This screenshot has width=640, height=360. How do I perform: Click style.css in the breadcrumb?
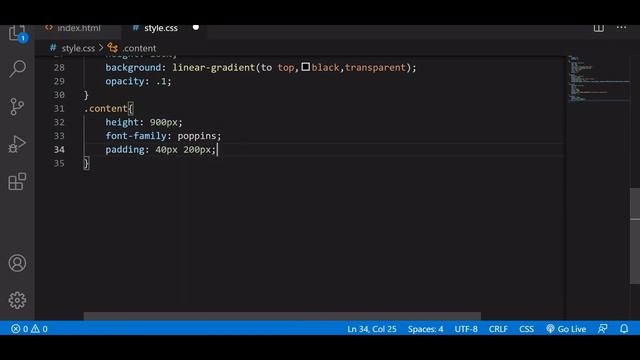[x=78, y=48]
